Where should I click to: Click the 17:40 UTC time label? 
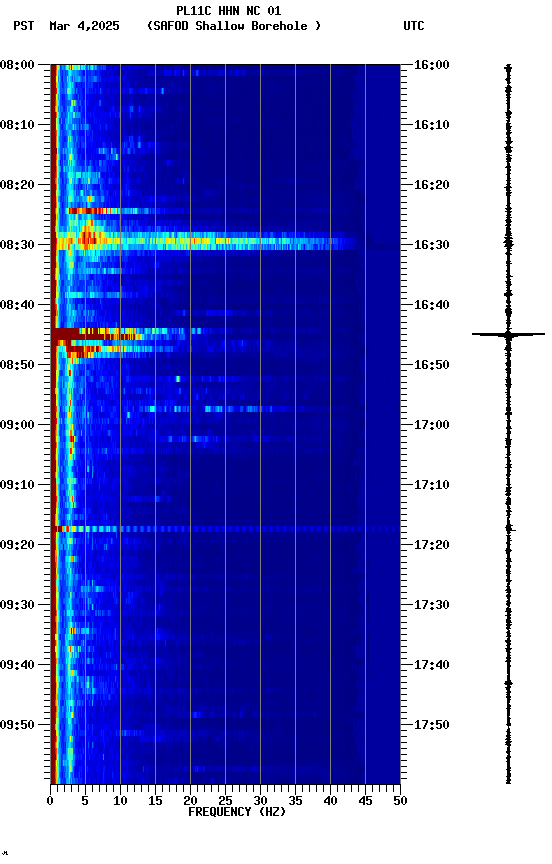432,665
